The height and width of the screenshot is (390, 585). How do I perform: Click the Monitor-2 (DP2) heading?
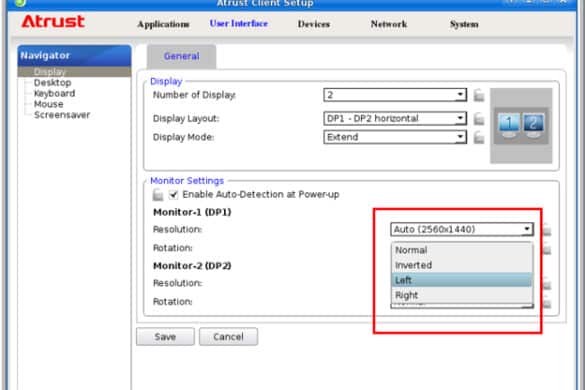coord(192,266)
